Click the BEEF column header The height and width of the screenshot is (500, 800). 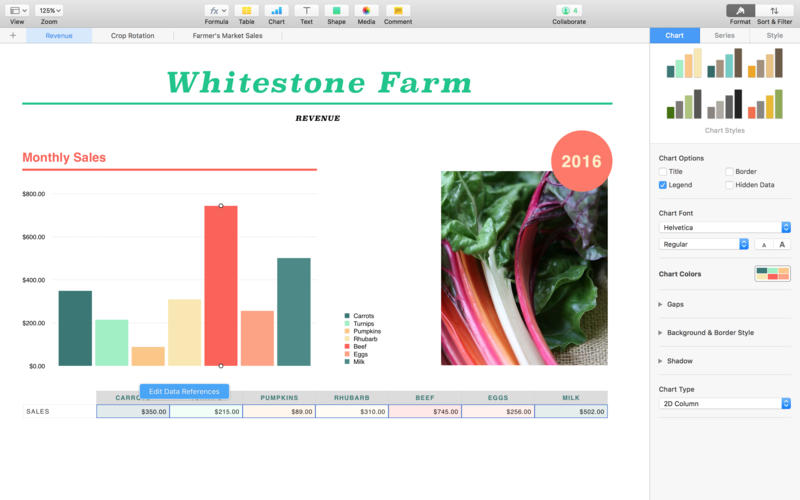tap(425, 397)
